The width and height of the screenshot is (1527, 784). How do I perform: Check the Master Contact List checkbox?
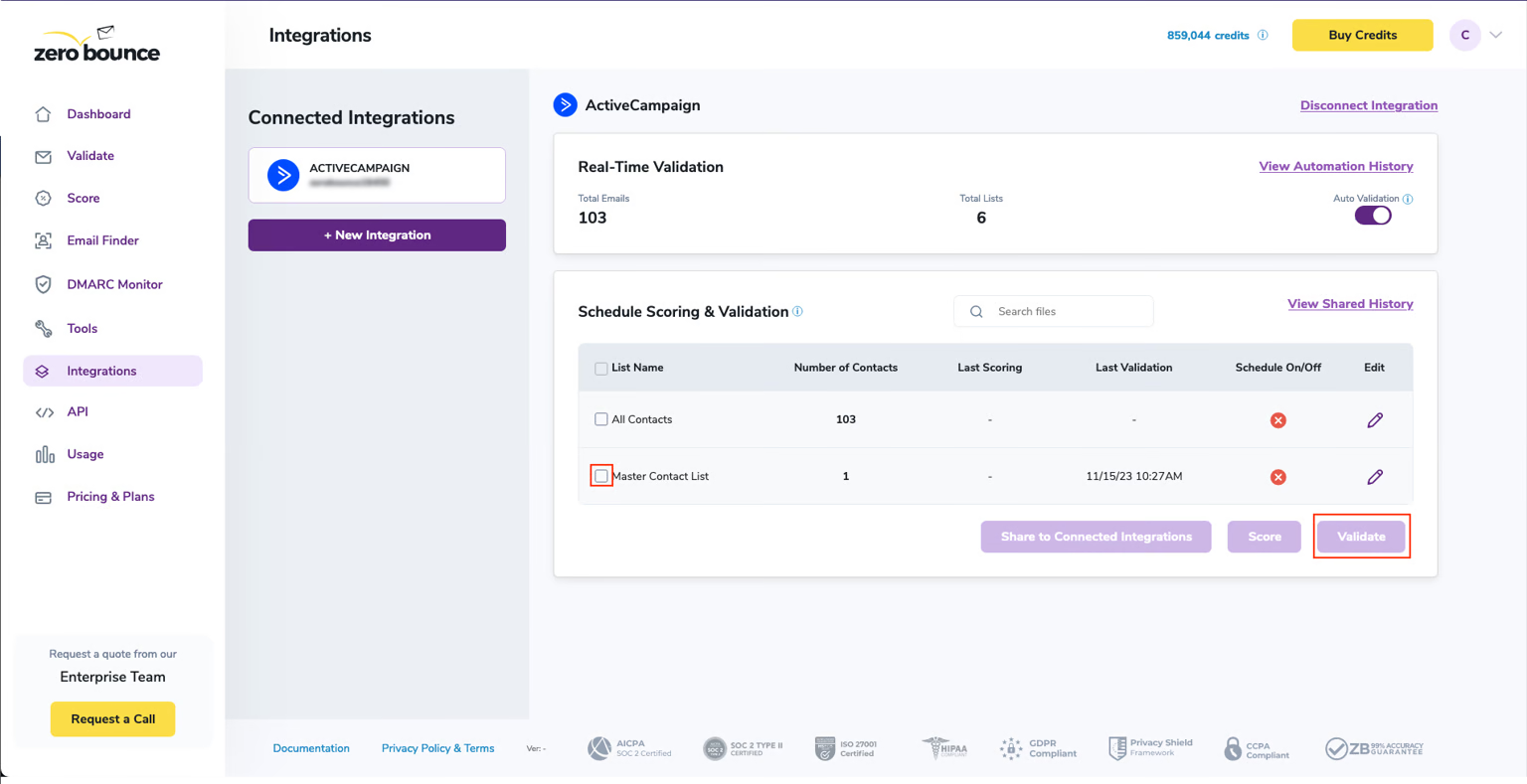tap(601, 476)
